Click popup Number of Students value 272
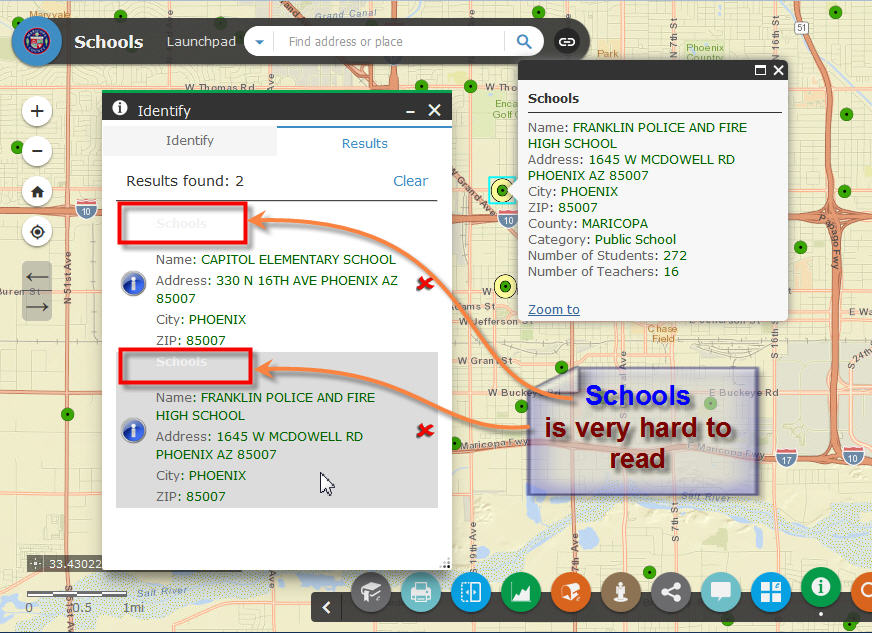Image resolution: width=872 pixels, height=633 pixels. [x=675, y=256]
